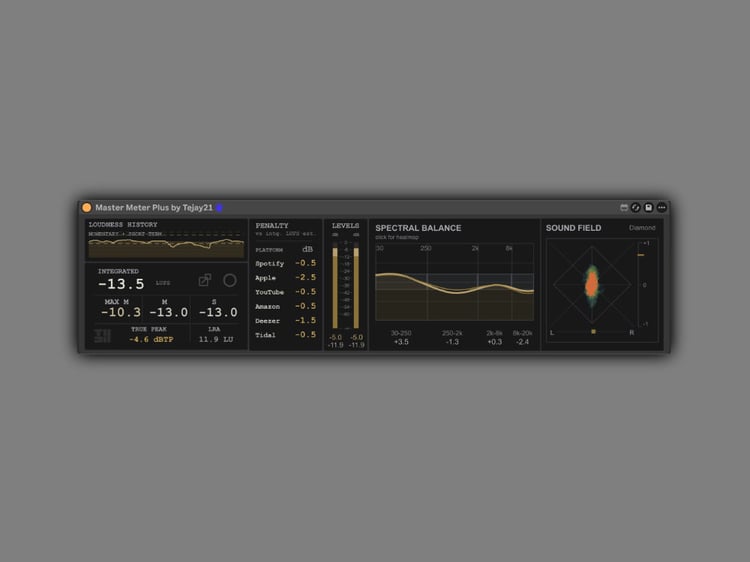Click the left channel level meter bar
Screen dimensions: 750x562
[335, 287]
